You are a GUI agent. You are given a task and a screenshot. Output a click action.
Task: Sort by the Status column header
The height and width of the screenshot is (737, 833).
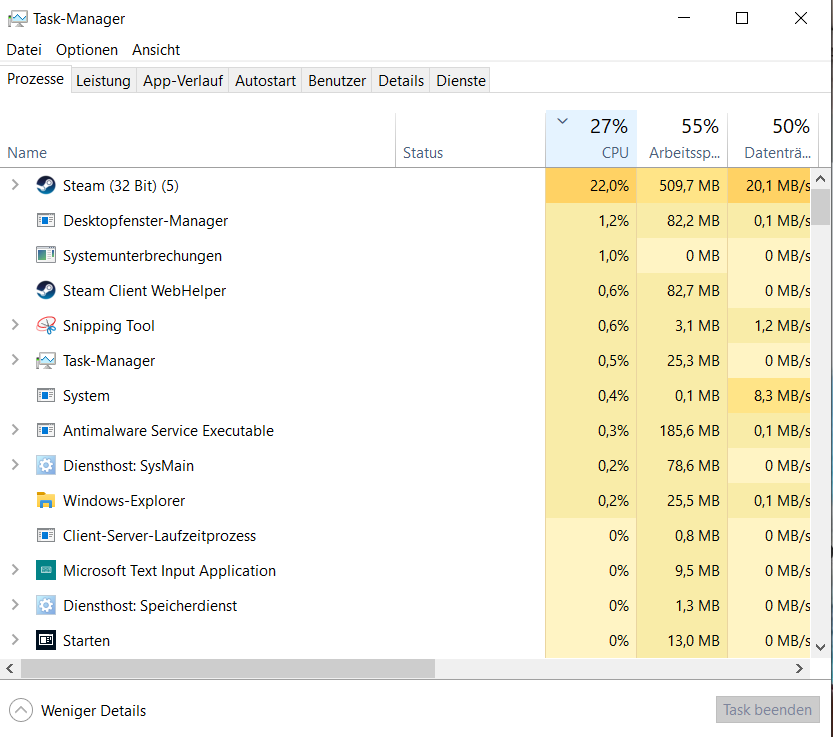470,139
